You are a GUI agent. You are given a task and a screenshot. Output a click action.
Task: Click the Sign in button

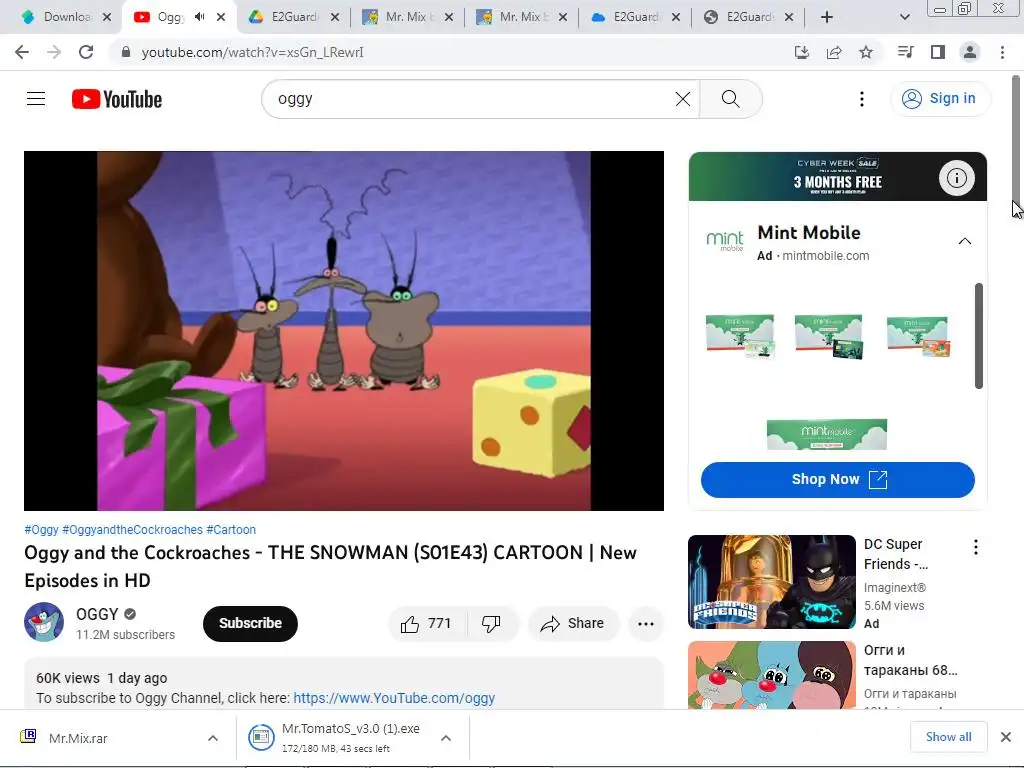click(x=940, y=99)
